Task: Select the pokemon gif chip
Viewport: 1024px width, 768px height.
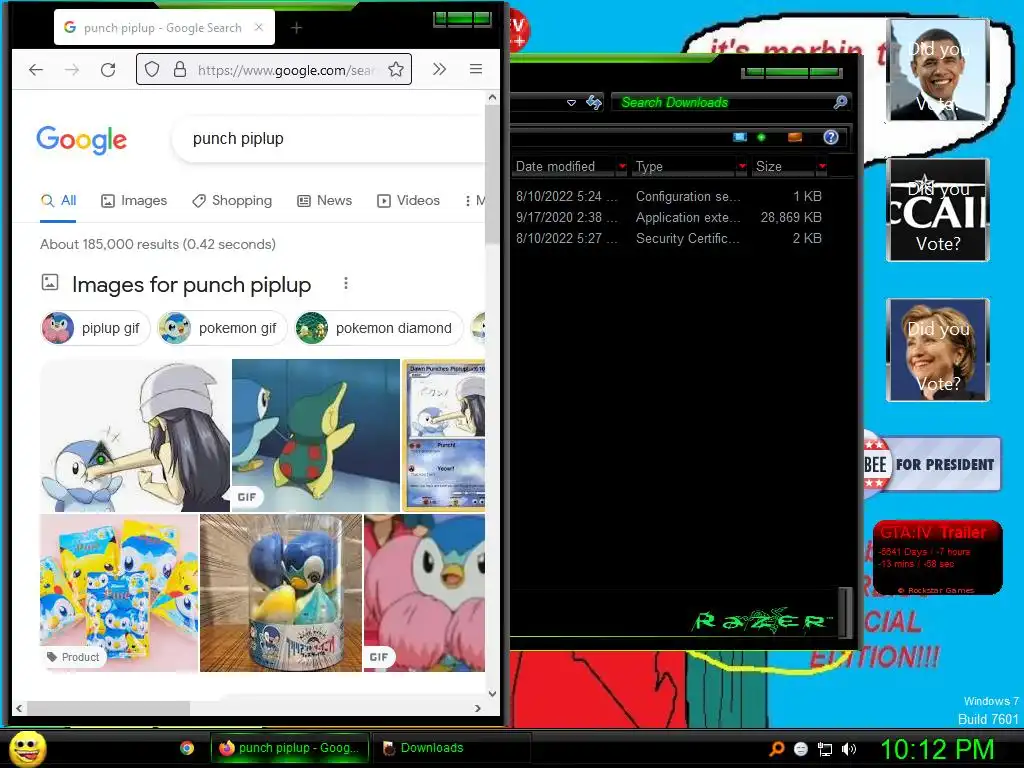Action: pos(222,328)
